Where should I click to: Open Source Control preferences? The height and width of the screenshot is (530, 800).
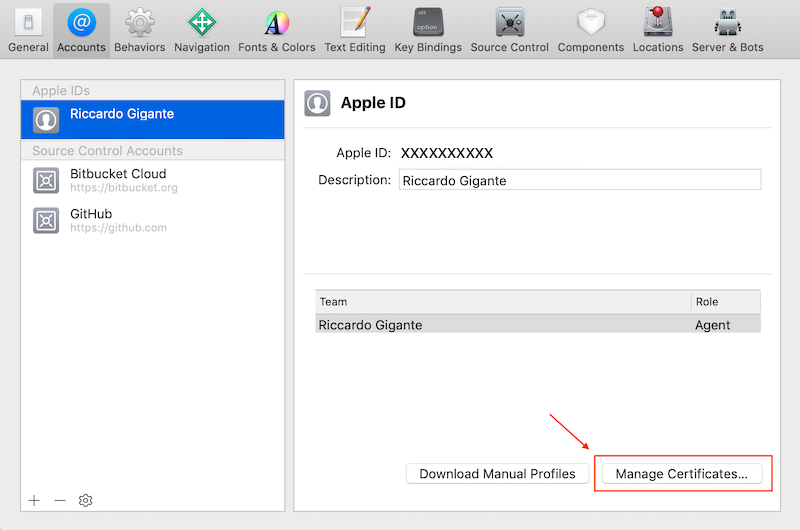pos(509,30)
